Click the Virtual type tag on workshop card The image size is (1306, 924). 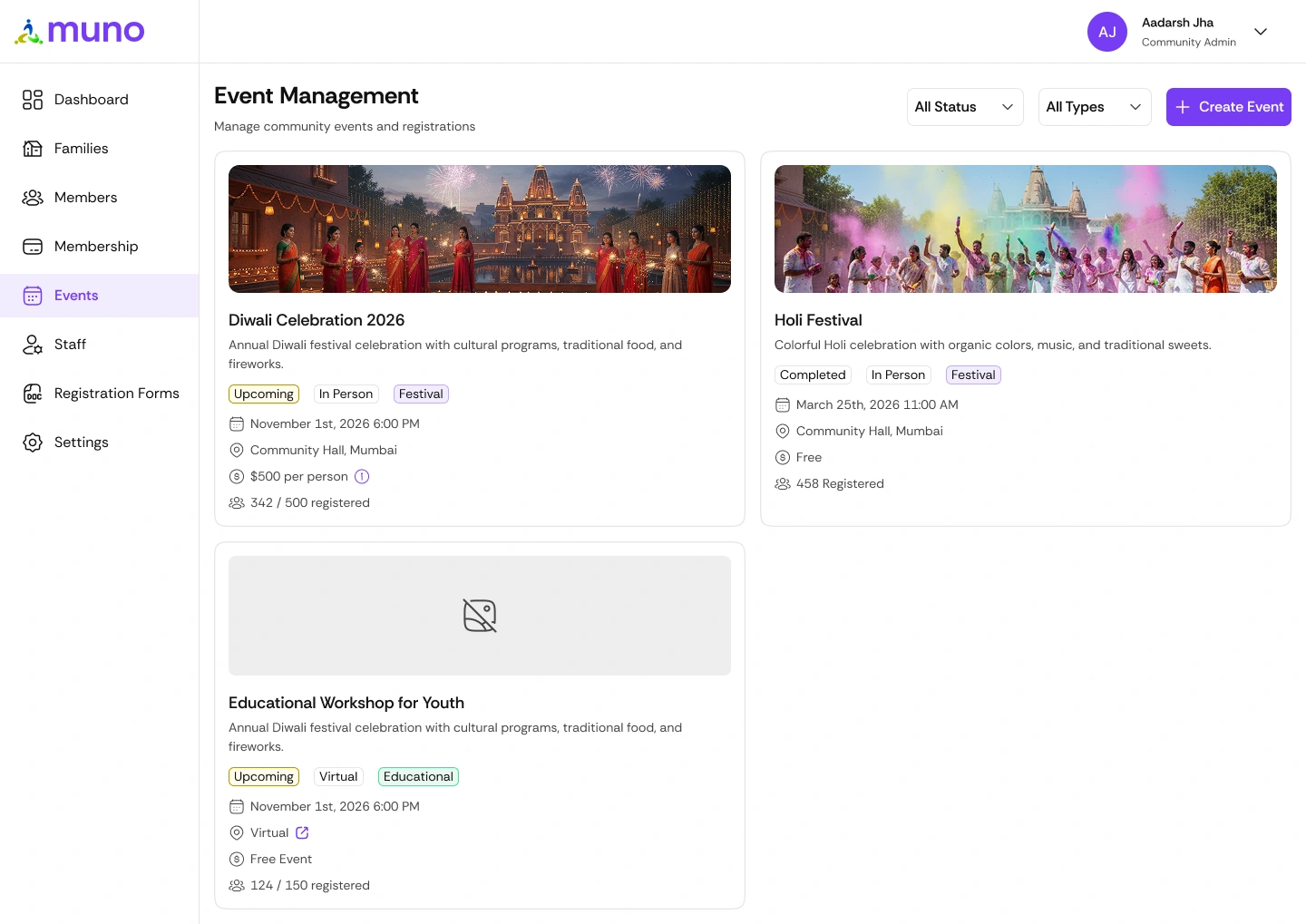click(338, 776)
